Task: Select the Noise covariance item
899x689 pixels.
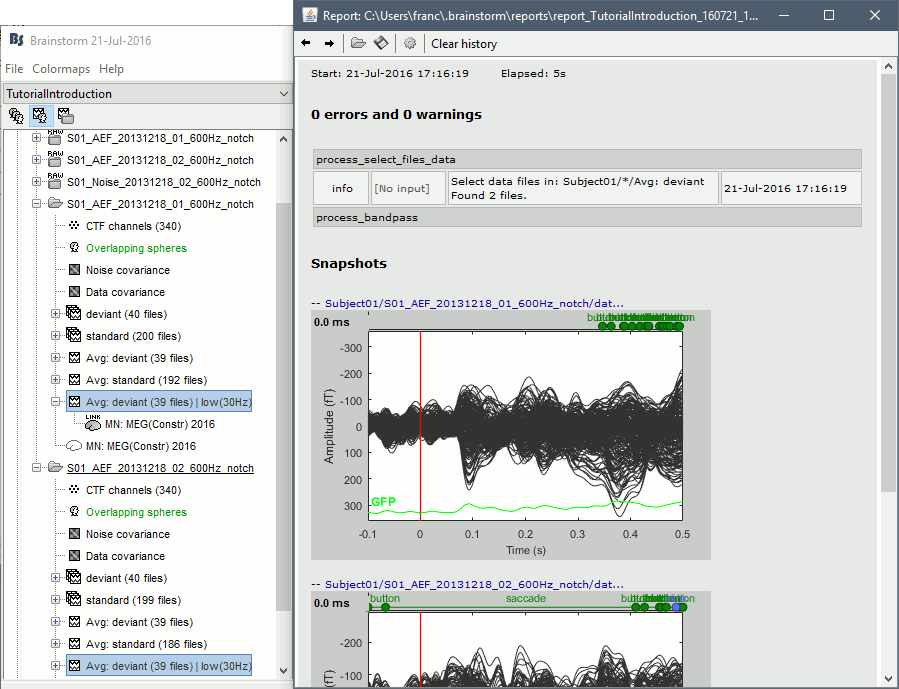Action: tap(127, 270)
